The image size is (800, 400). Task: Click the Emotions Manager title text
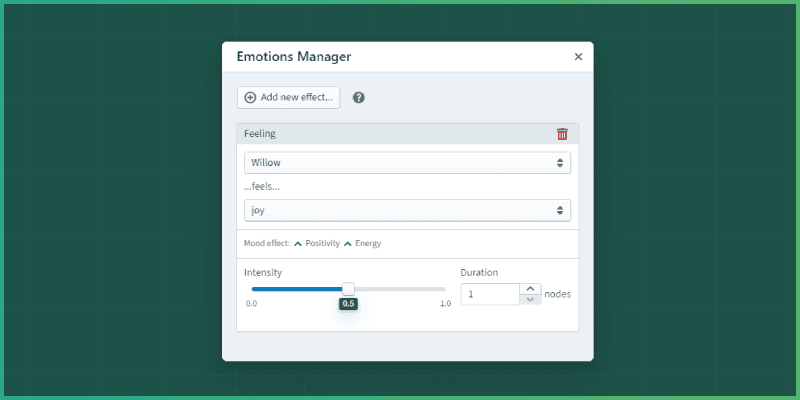click(x=293, y=57)
